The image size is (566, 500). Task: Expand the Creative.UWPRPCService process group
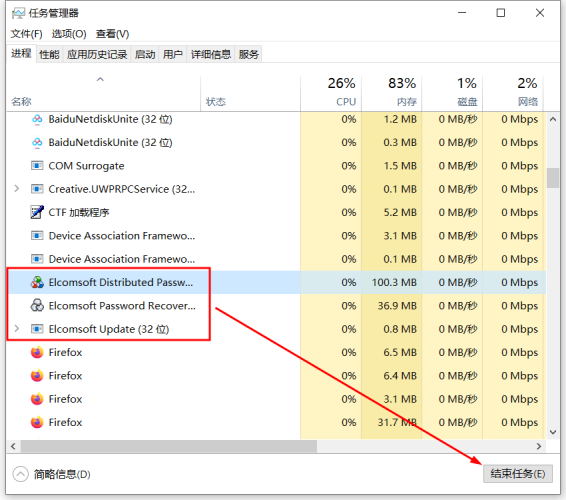(16, 188)
